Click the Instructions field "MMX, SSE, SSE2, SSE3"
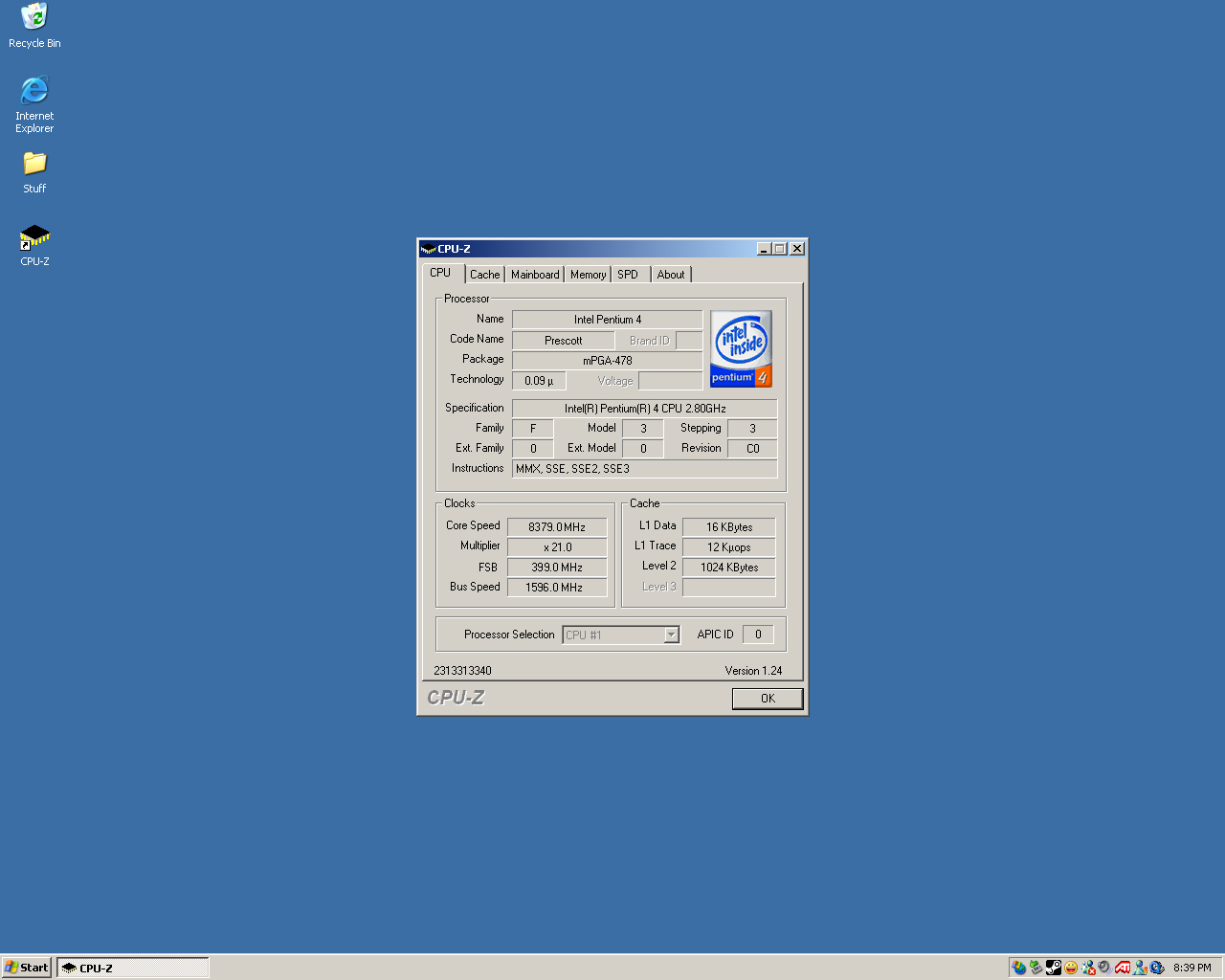The height and width of the screenshot is (980, 1225). 645,469
